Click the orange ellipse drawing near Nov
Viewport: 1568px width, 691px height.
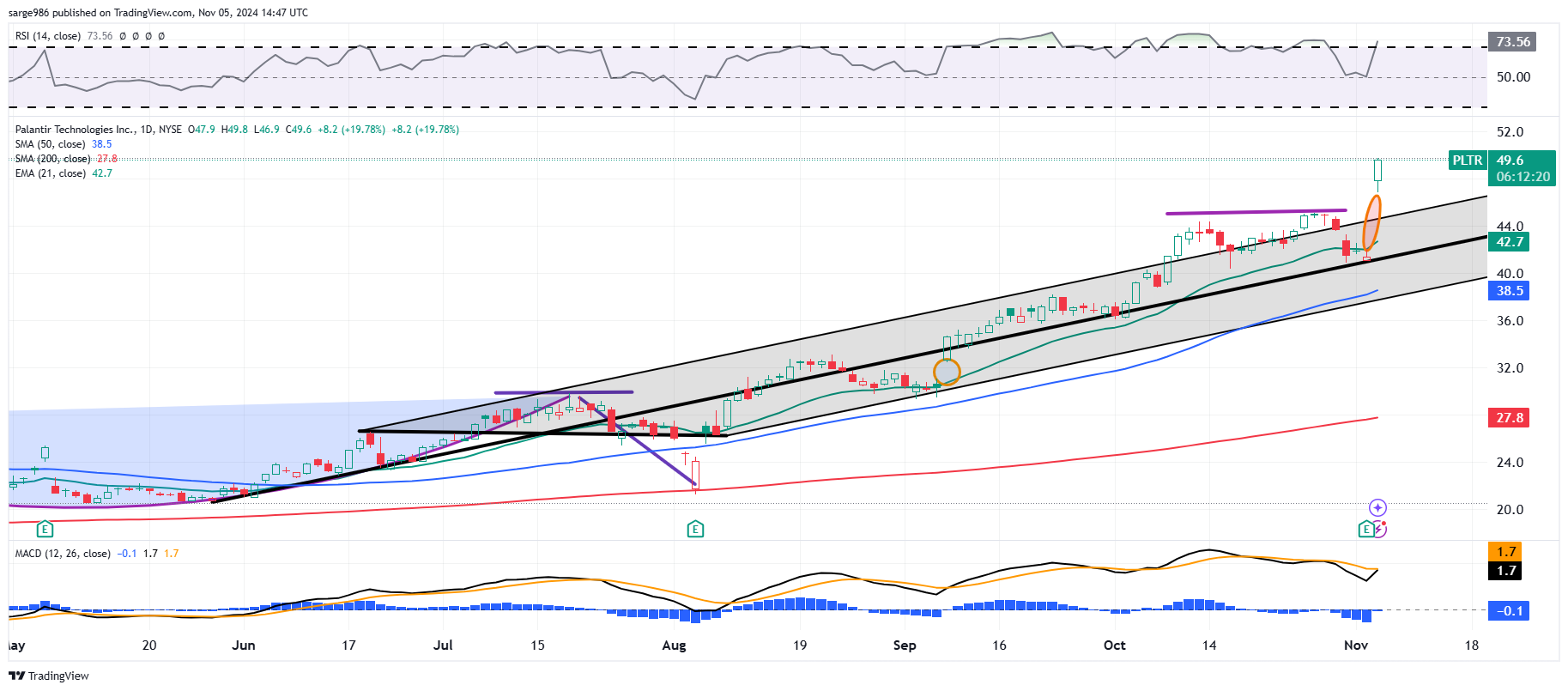1372,223
